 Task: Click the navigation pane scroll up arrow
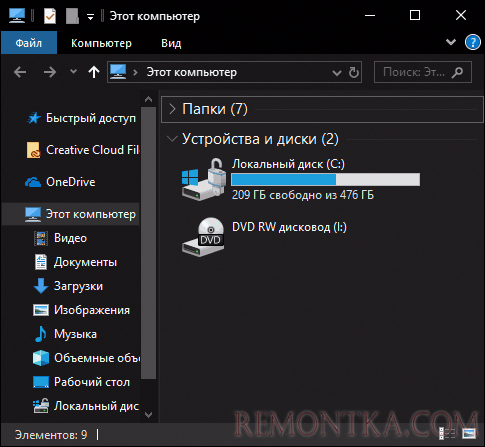(x=149, y=99)
